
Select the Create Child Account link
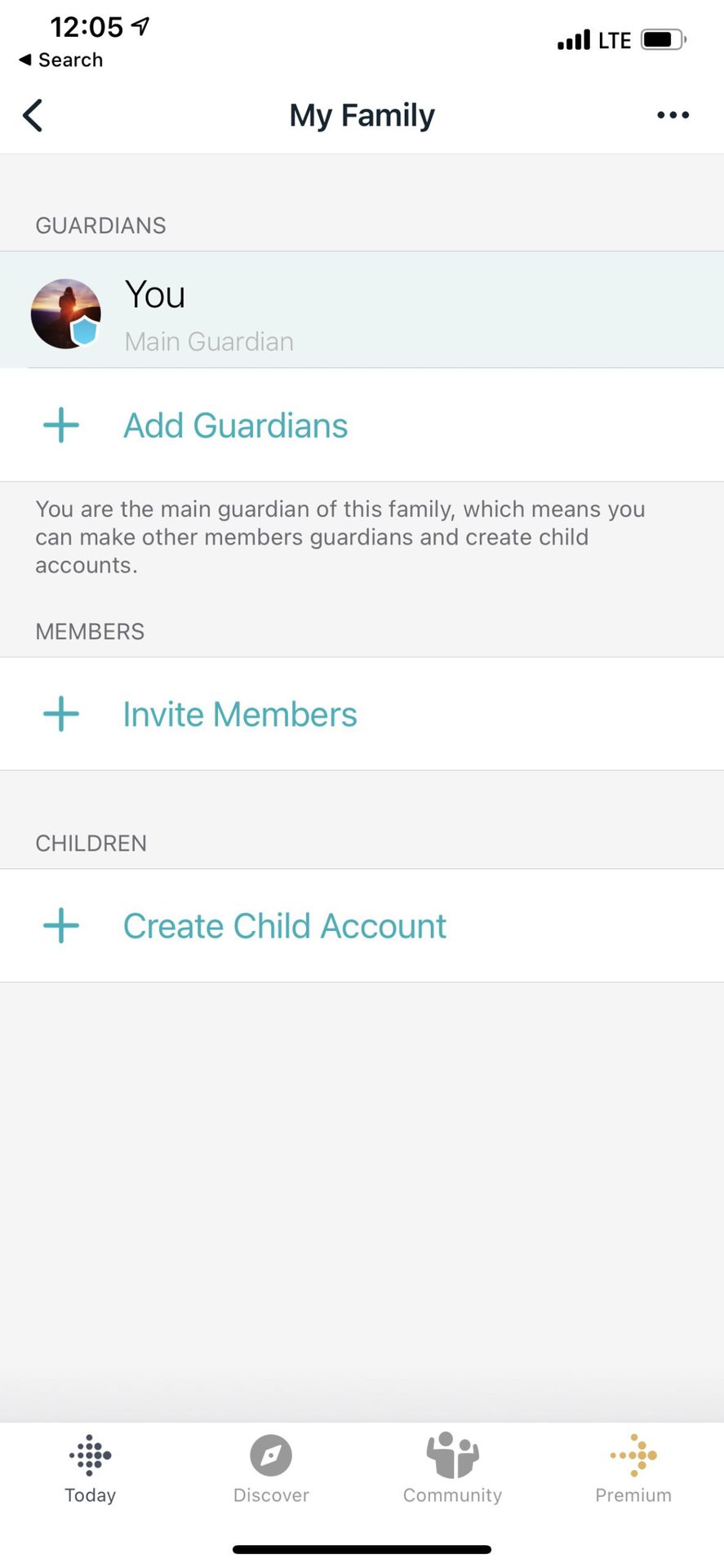(x=284, y=925)
